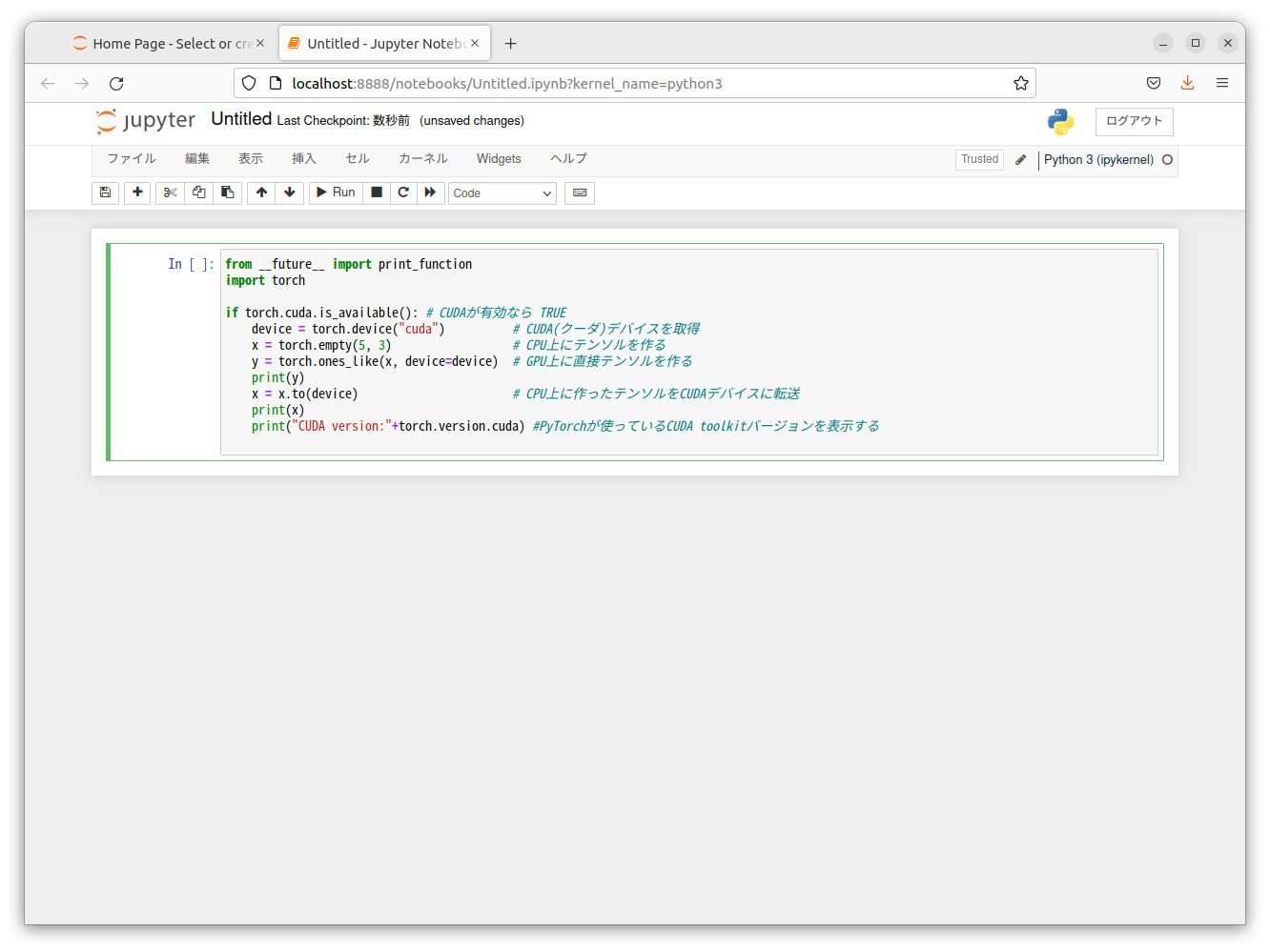Viewport: 1270px width, 952px height.
Task: Click the Jupyter logo
Action: point(146,121)
